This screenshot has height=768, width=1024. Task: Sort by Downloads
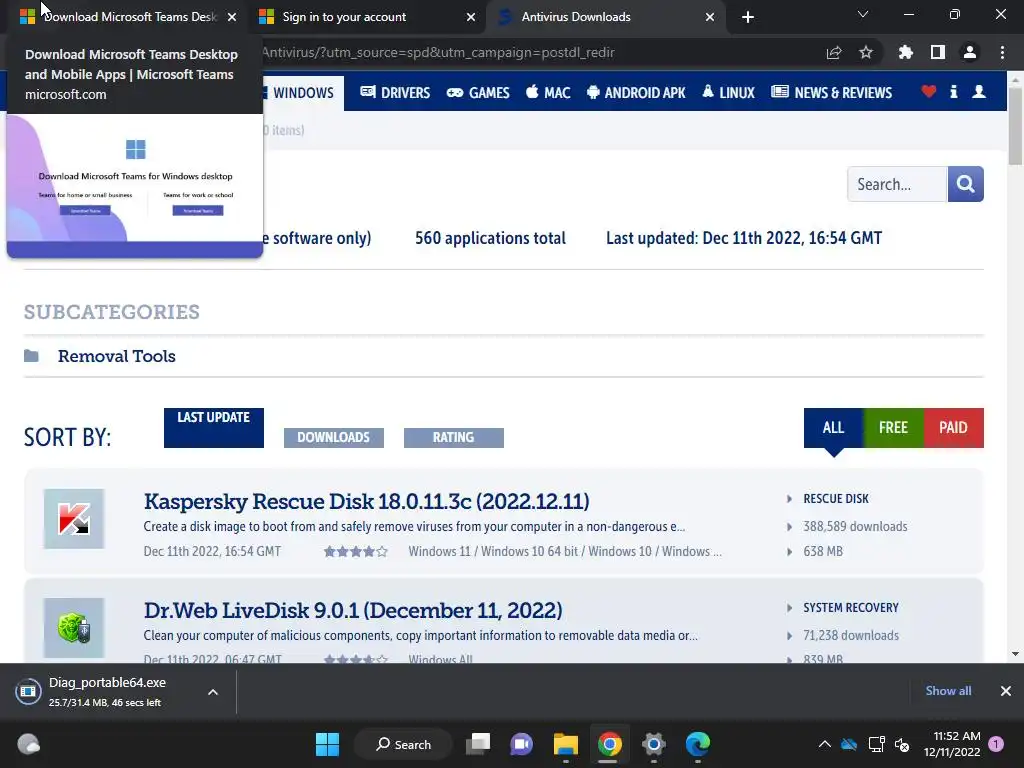pyautogui.click(x=334, y=438)
